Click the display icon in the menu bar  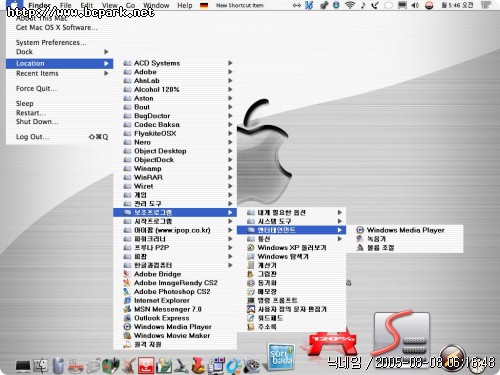402,5
